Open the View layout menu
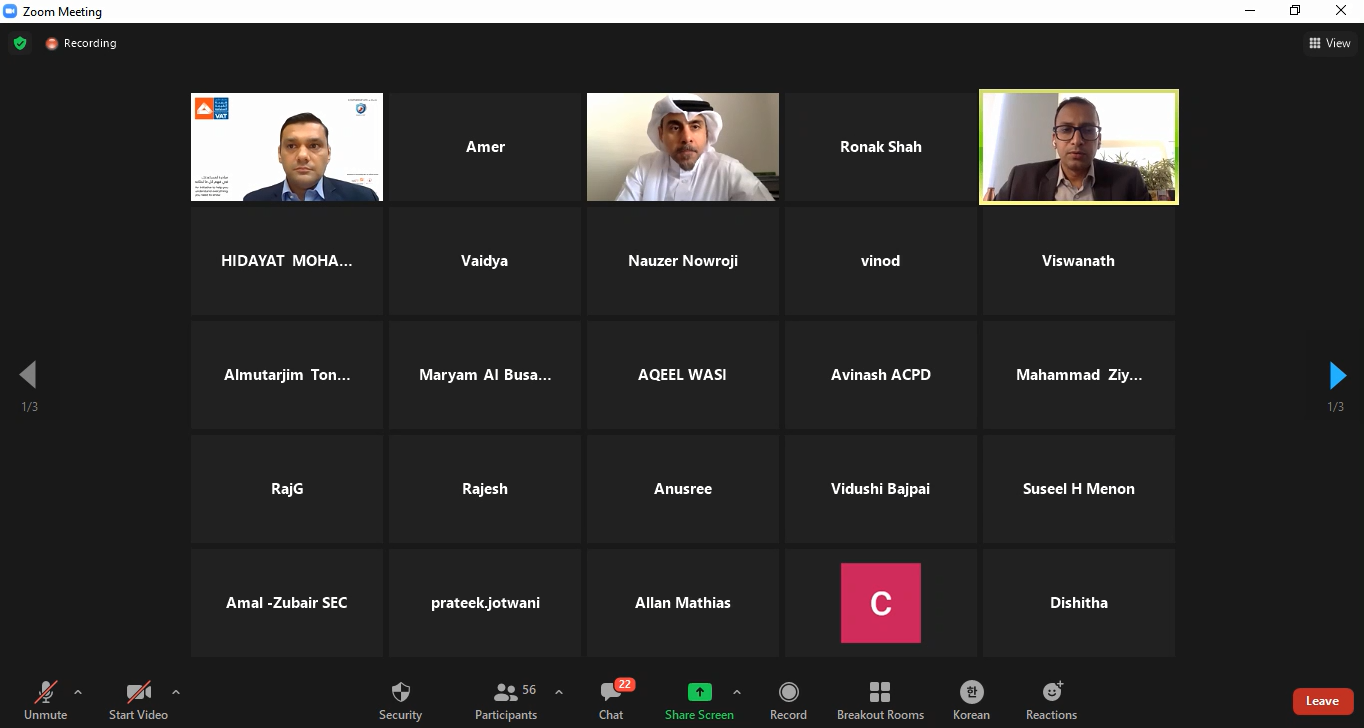The image size is (1364, 728). 1330,43
